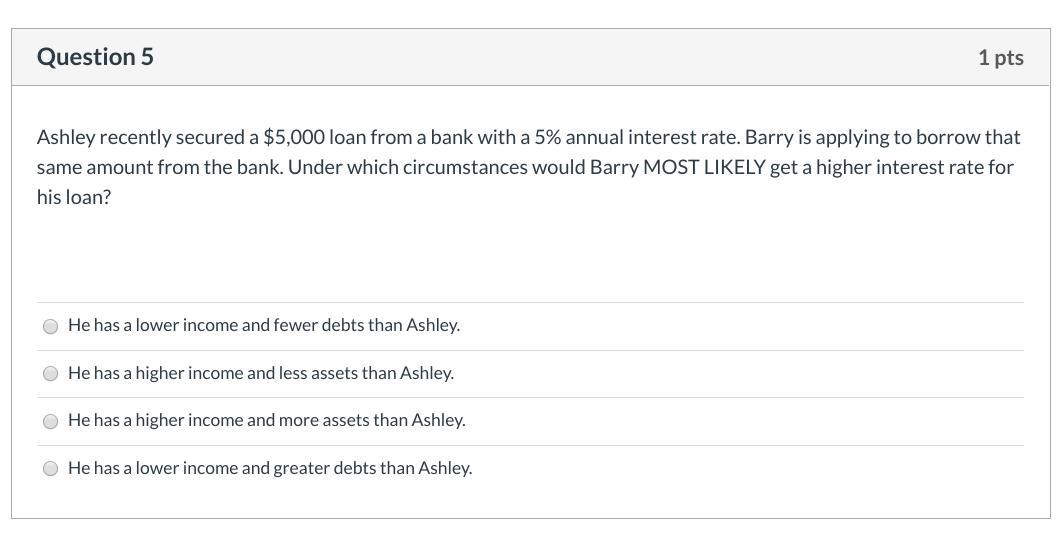
Task: Click the 'his loan?' text line
Action: [74, 197]
